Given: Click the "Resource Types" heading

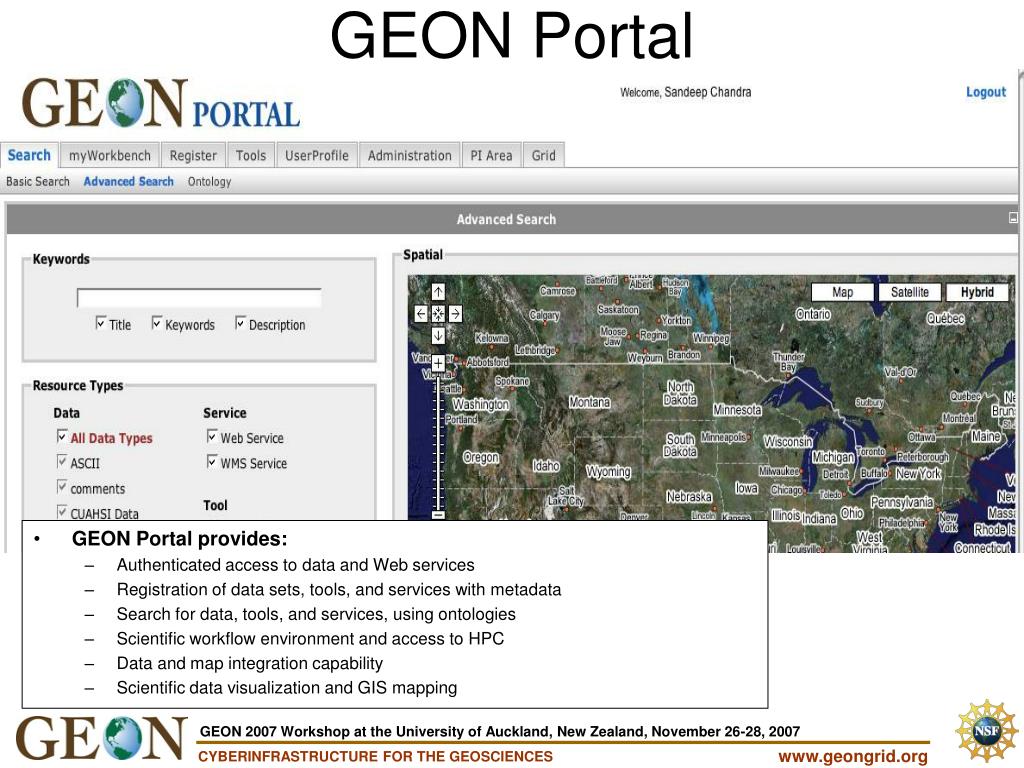Looking at the screenshot, I should pos(78,385).
